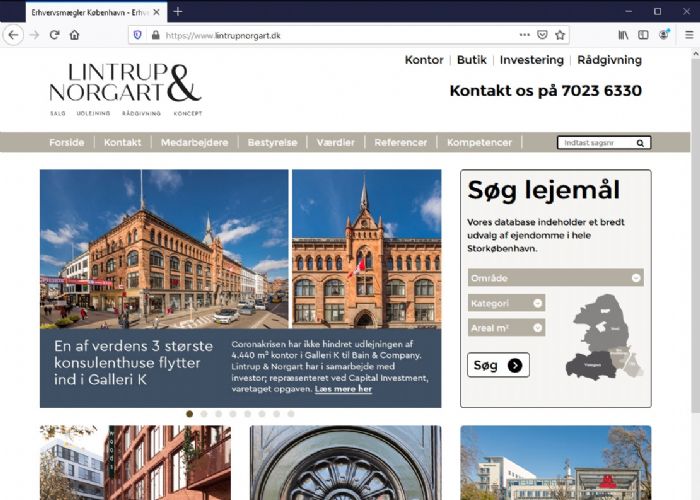
Task: Open the Butik top link
Action: [471, 60]
